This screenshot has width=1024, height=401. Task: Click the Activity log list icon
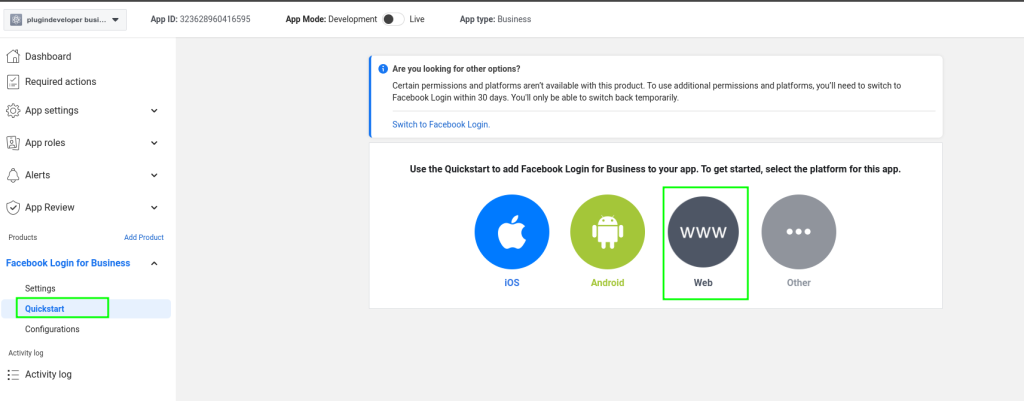(13, 375)
